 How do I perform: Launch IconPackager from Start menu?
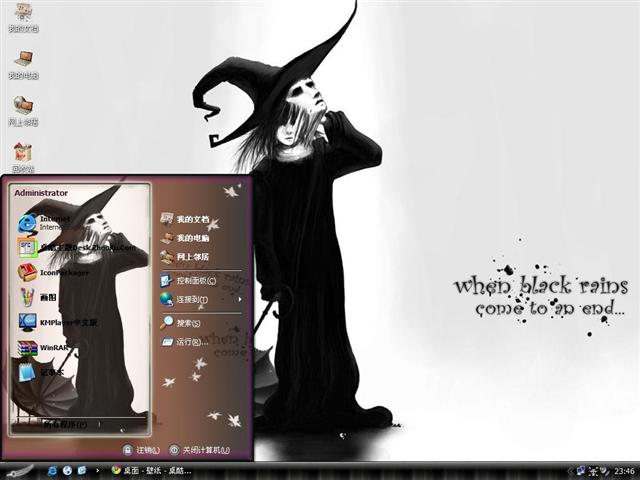point(53,273)
